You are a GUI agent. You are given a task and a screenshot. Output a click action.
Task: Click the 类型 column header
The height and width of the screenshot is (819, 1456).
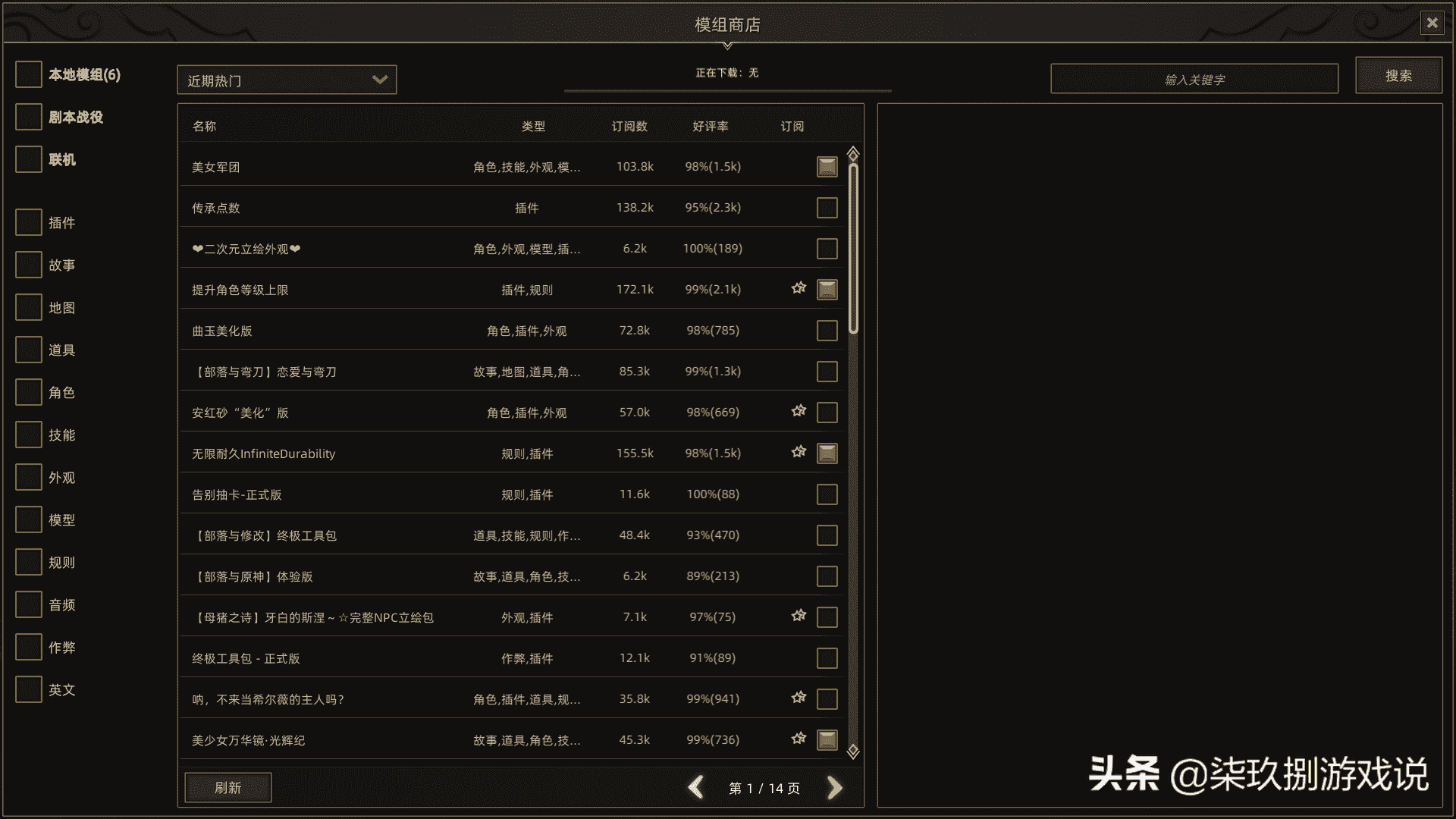point(533,126)
